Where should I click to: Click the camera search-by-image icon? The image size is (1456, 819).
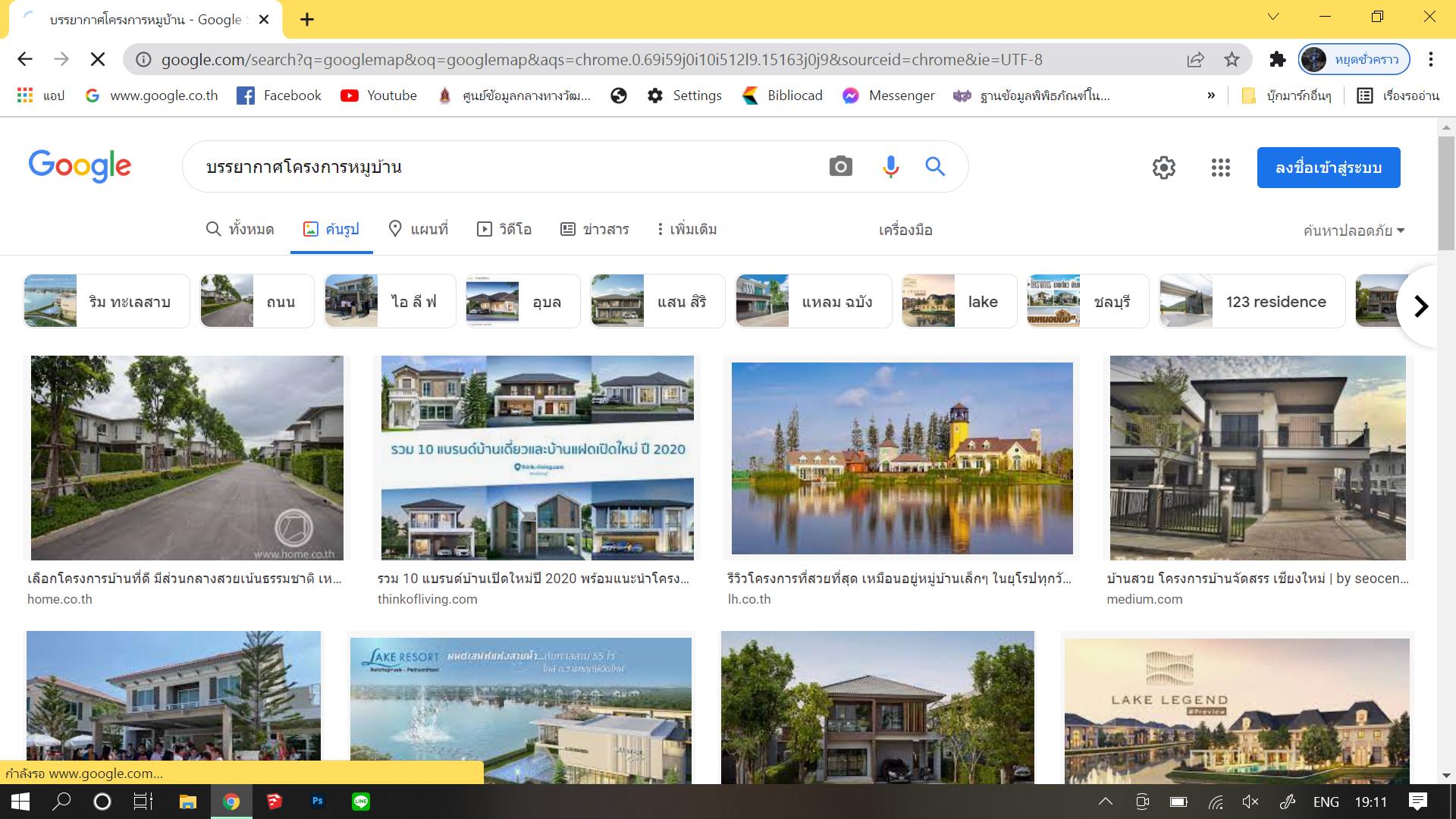(x=840, y=167)
